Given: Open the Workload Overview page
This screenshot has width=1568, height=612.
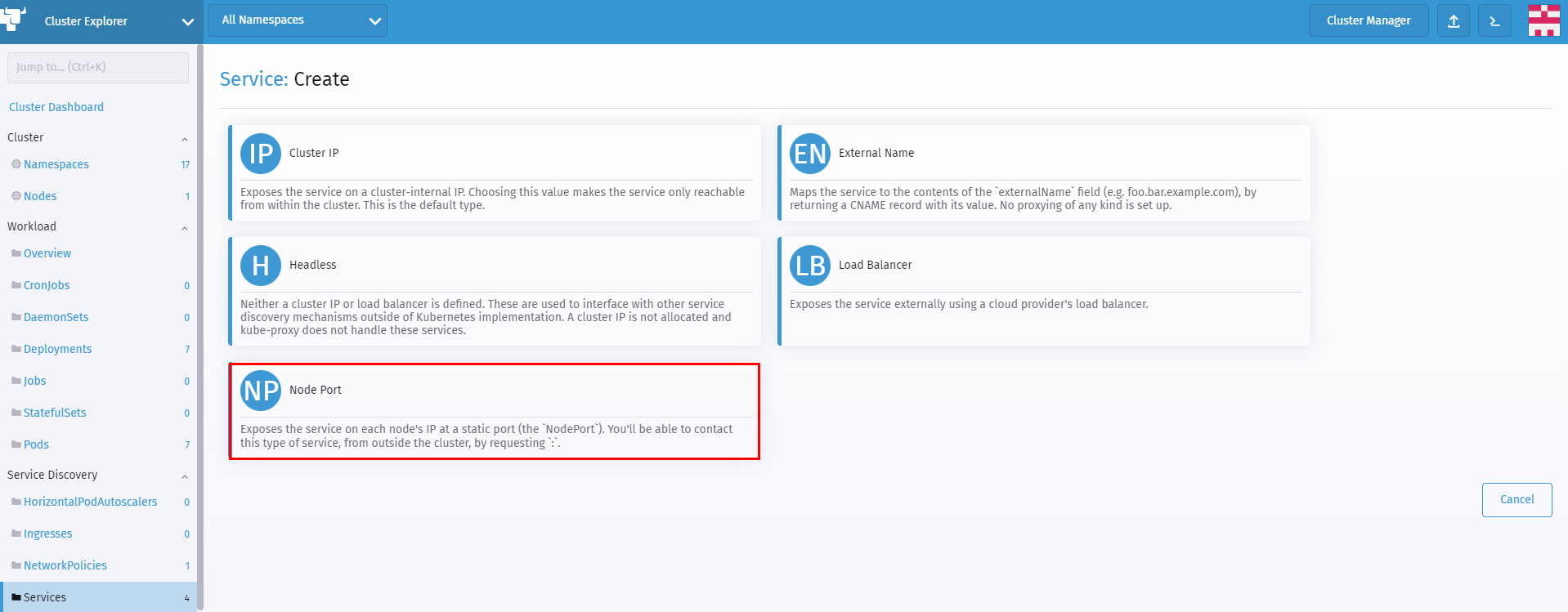Looking at the screenshot, I should pyautogui.click(x=47, y=253).
